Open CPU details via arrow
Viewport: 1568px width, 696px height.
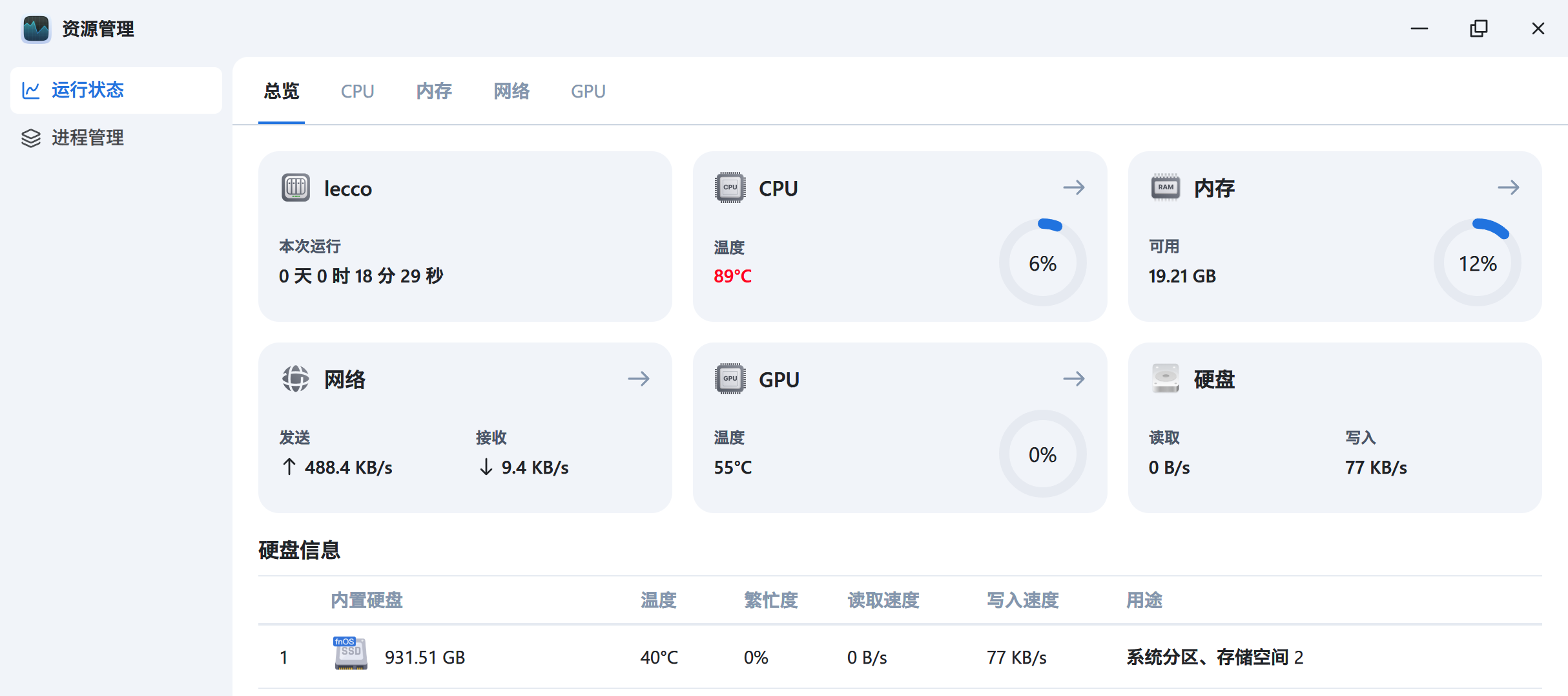pyautogui.click(x=1073, y=188)
